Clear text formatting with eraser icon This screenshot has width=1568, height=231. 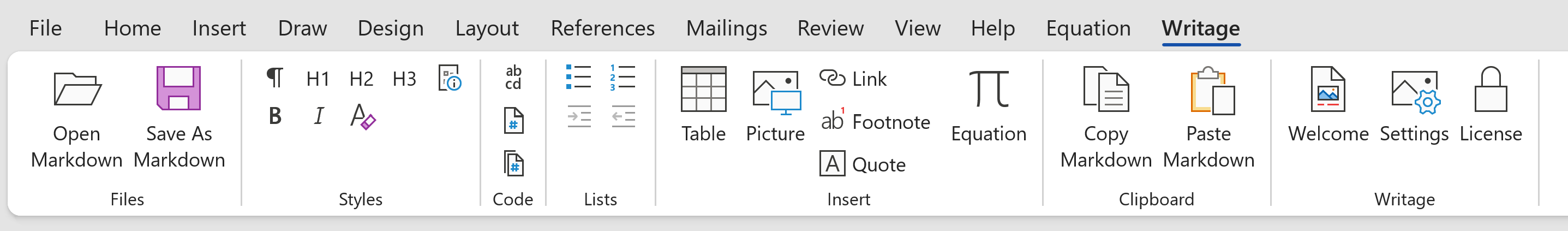click(362, 116)
